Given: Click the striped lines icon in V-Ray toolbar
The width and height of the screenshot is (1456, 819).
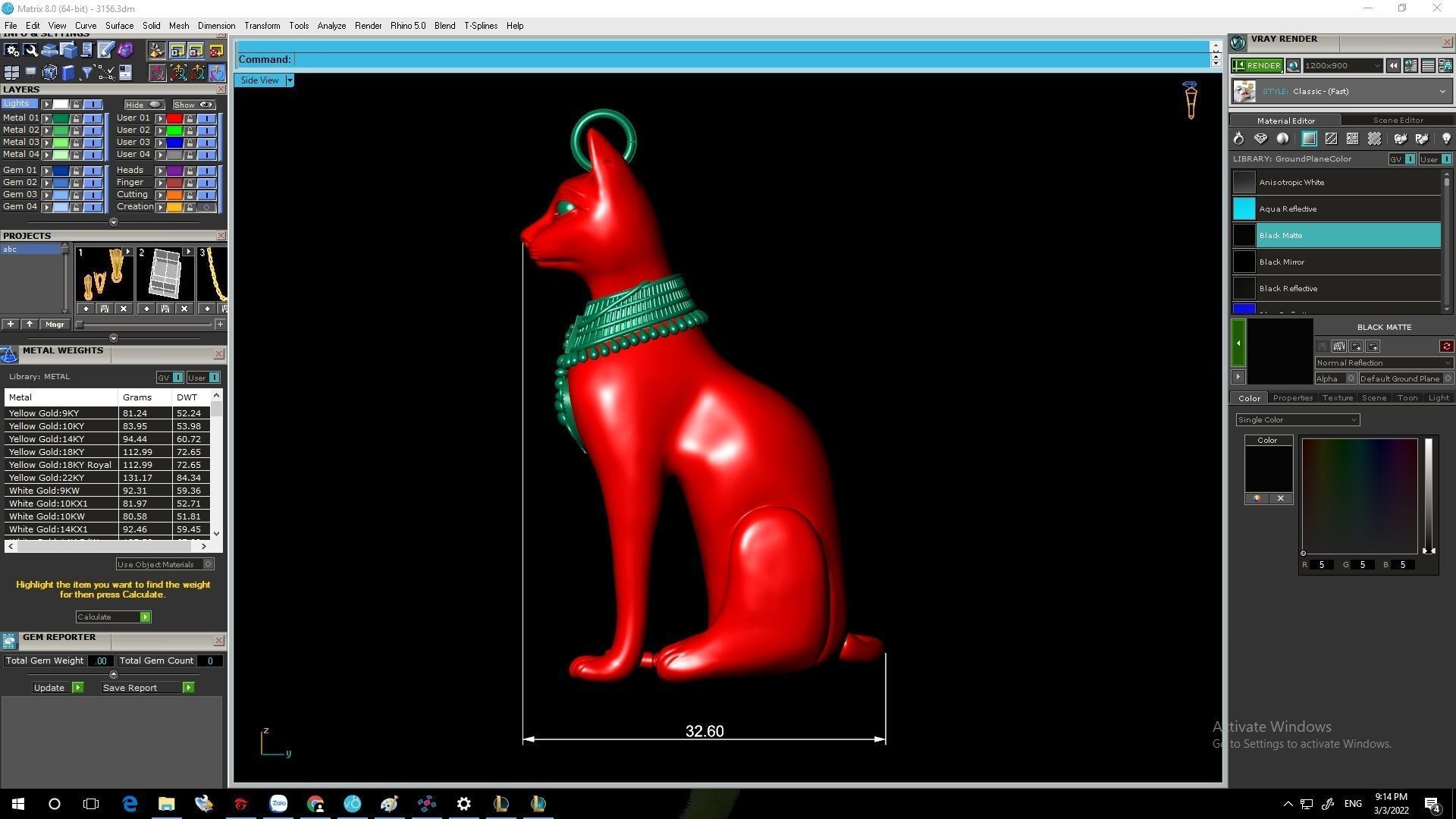Looking at the screenshot, I should click(x=1428, y=66).
